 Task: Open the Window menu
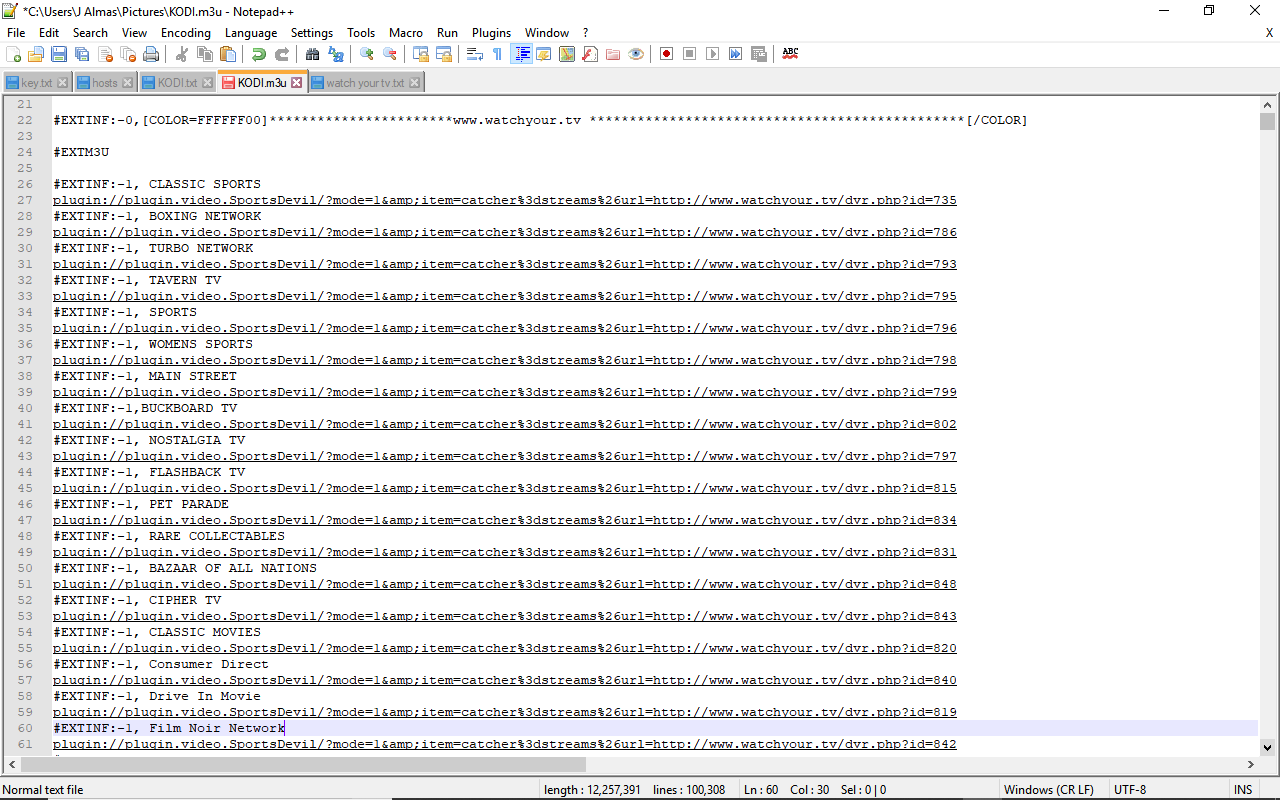tap(547, 33)
